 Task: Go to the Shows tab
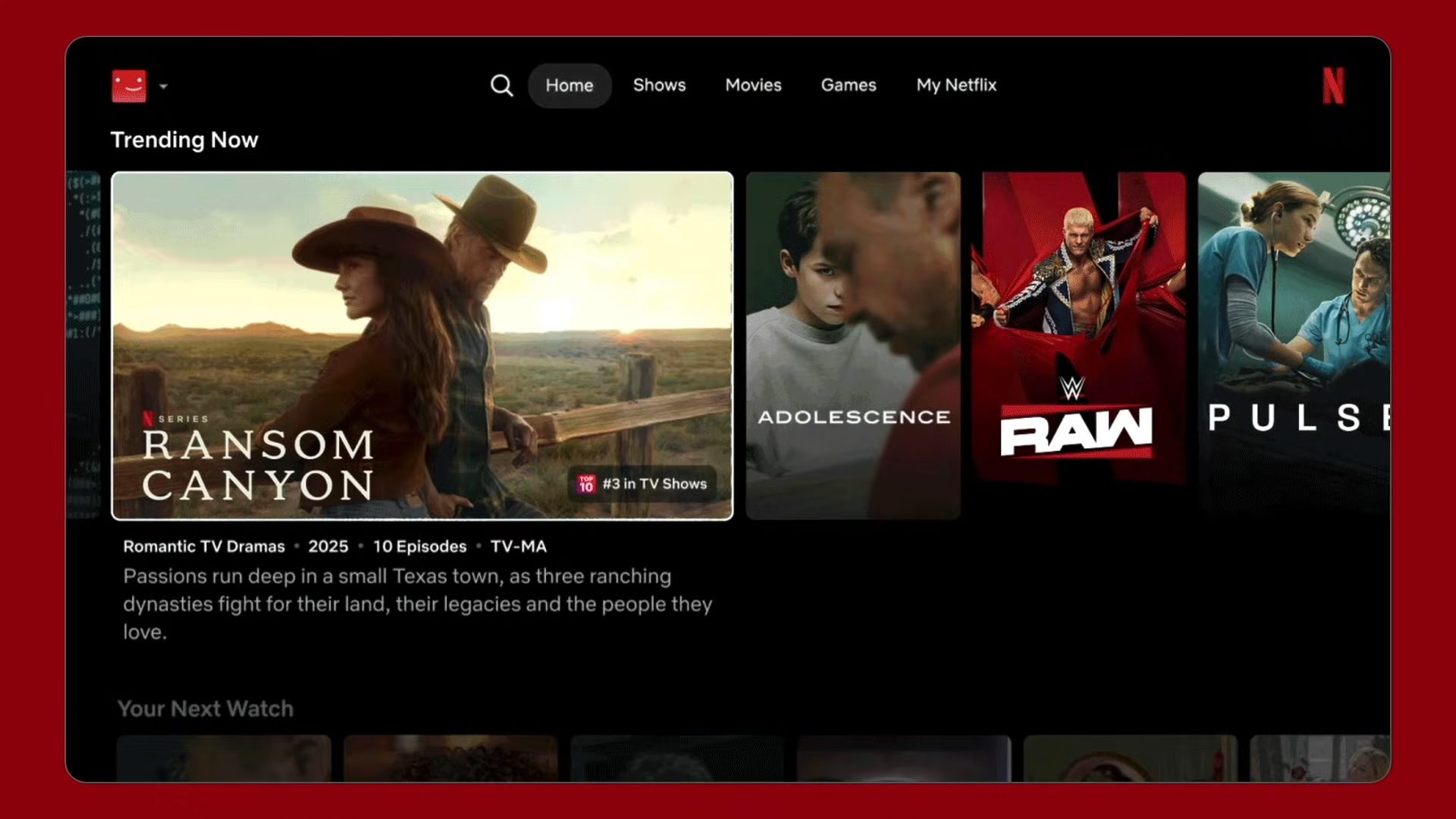click(659, 85)
